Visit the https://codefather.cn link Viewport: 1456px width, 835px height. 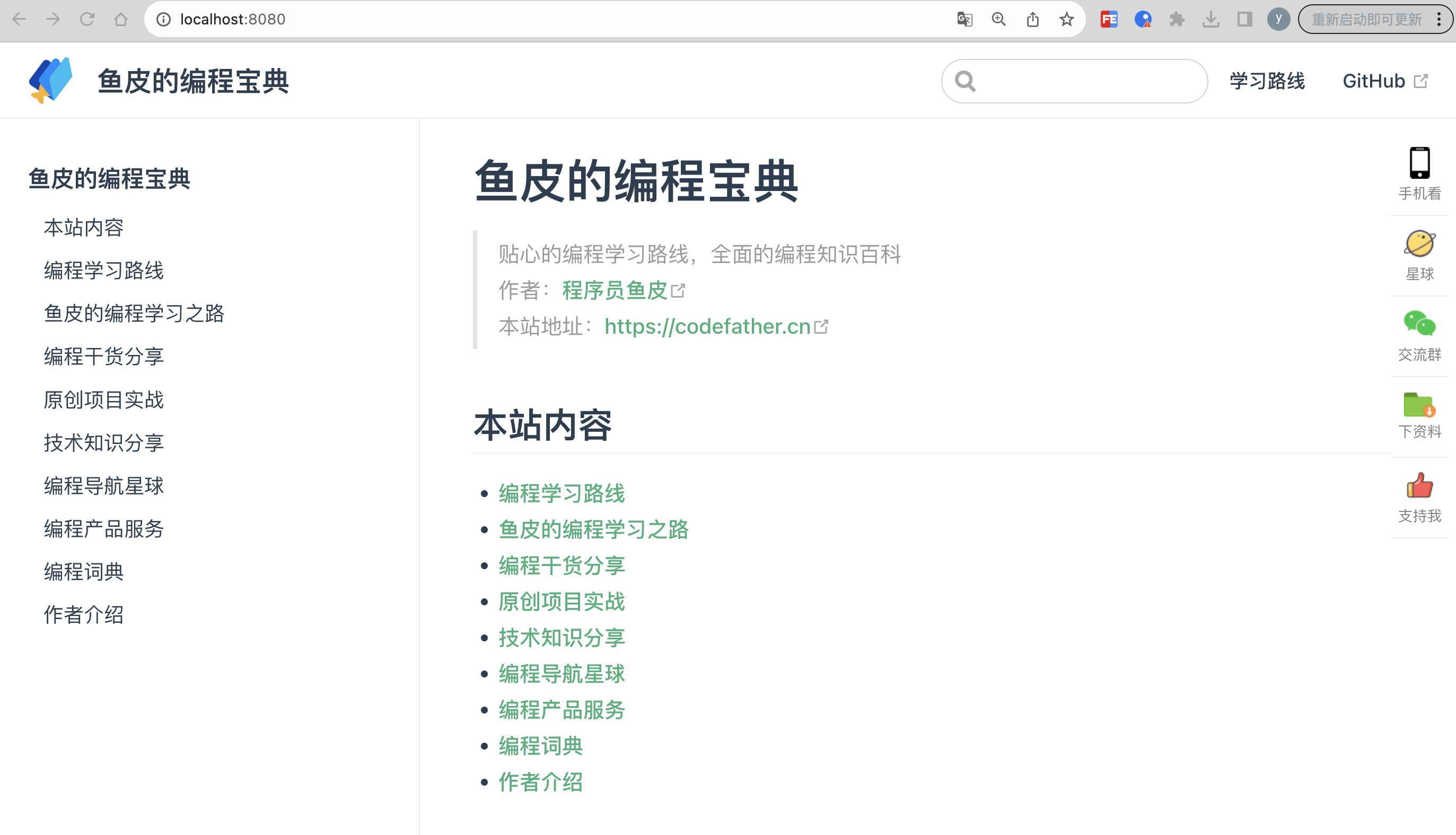(708, 326)
